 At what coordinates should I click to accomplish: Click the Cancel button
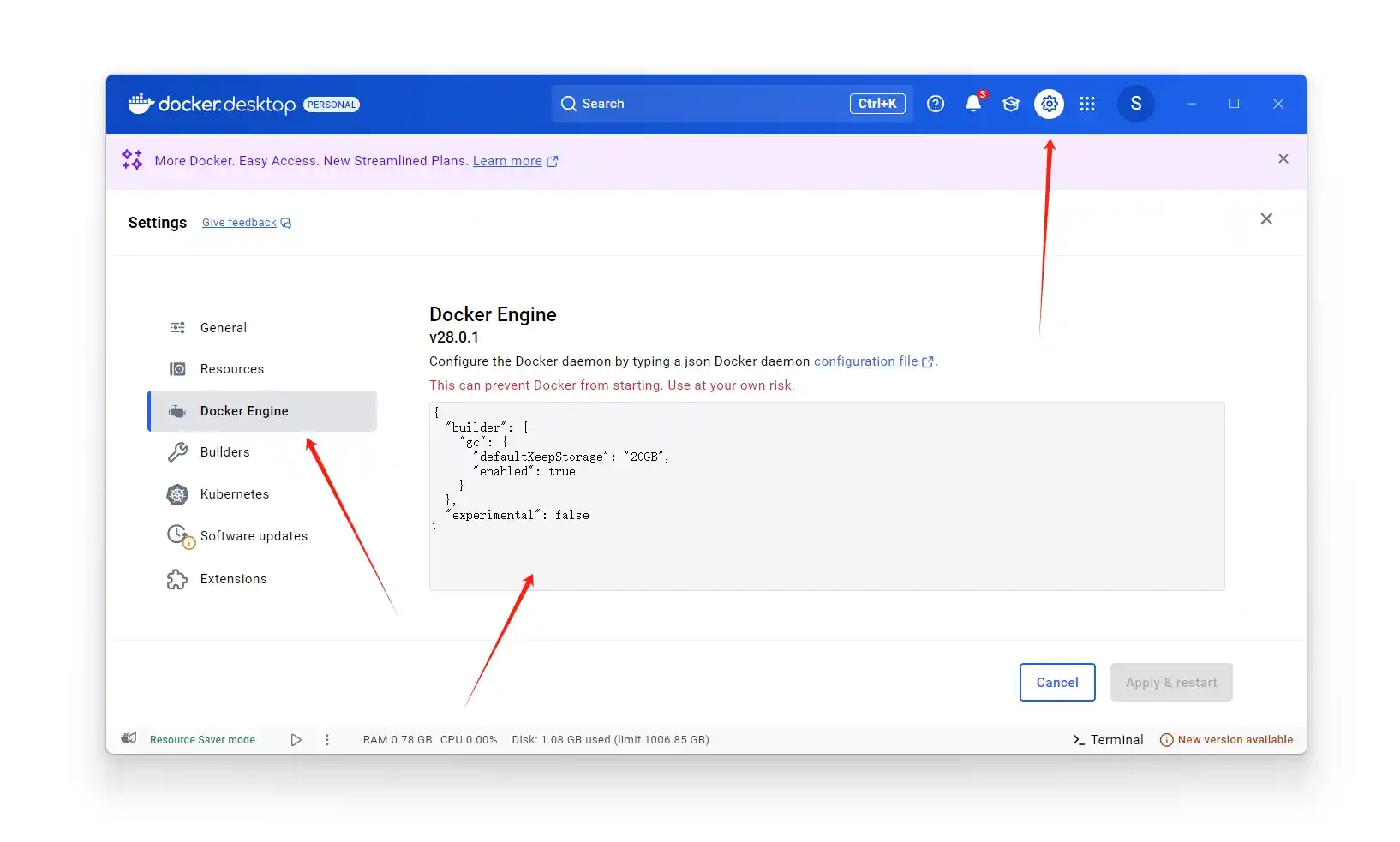[1056, 683]
